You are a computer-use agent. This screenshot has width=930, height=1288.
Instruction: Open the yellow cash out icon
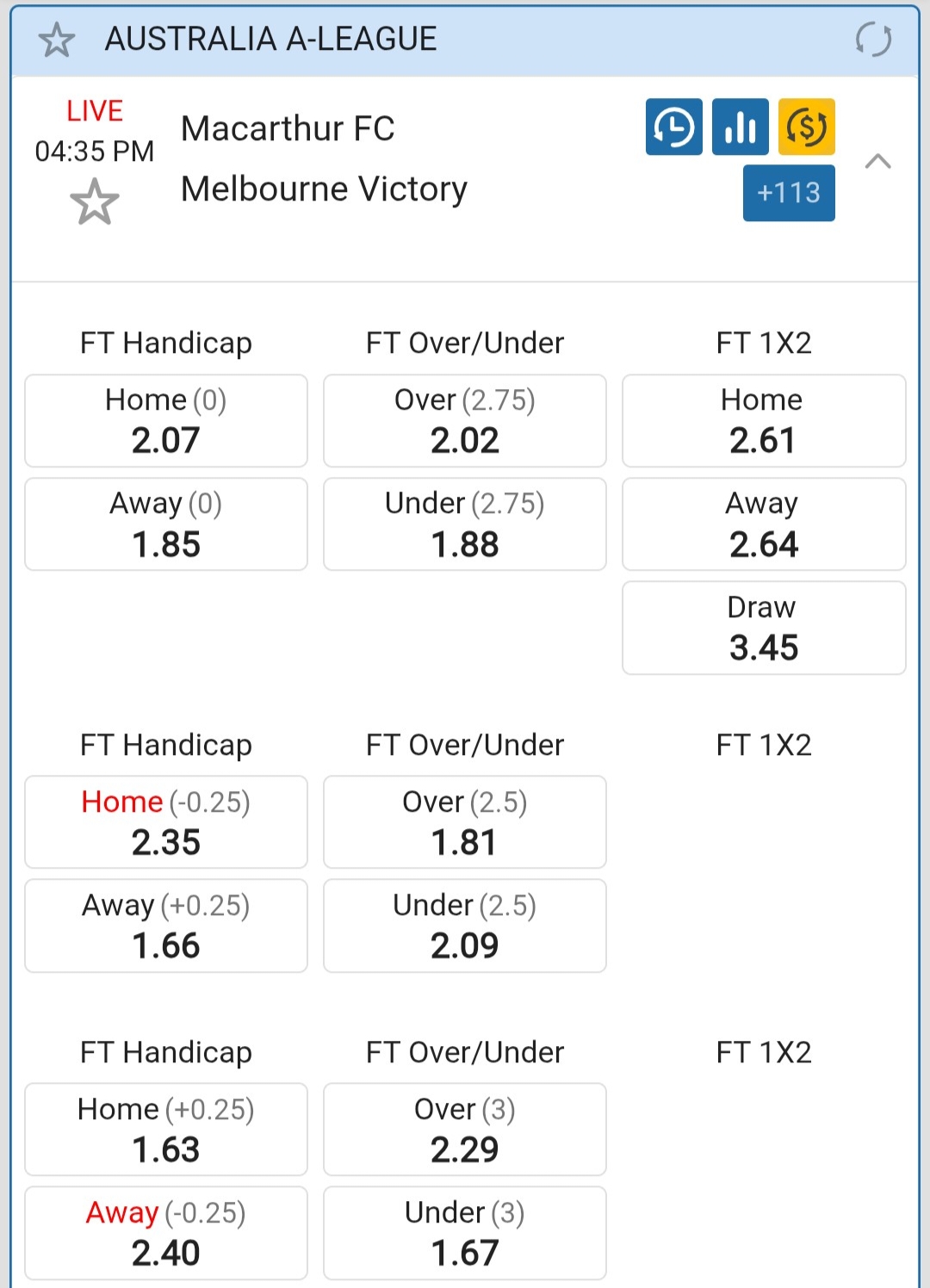(x=806, y=127)
